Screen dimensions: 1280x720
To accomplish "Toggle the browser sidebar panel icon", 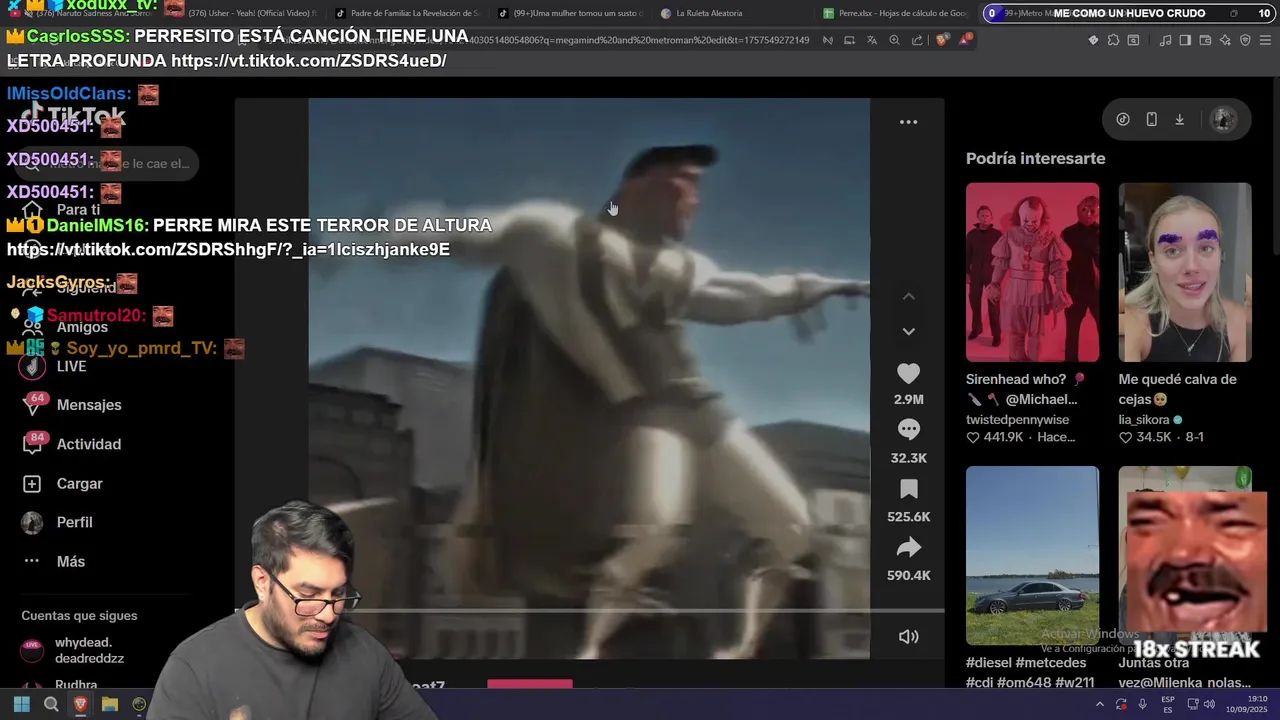I will (x=1185, y=40).
